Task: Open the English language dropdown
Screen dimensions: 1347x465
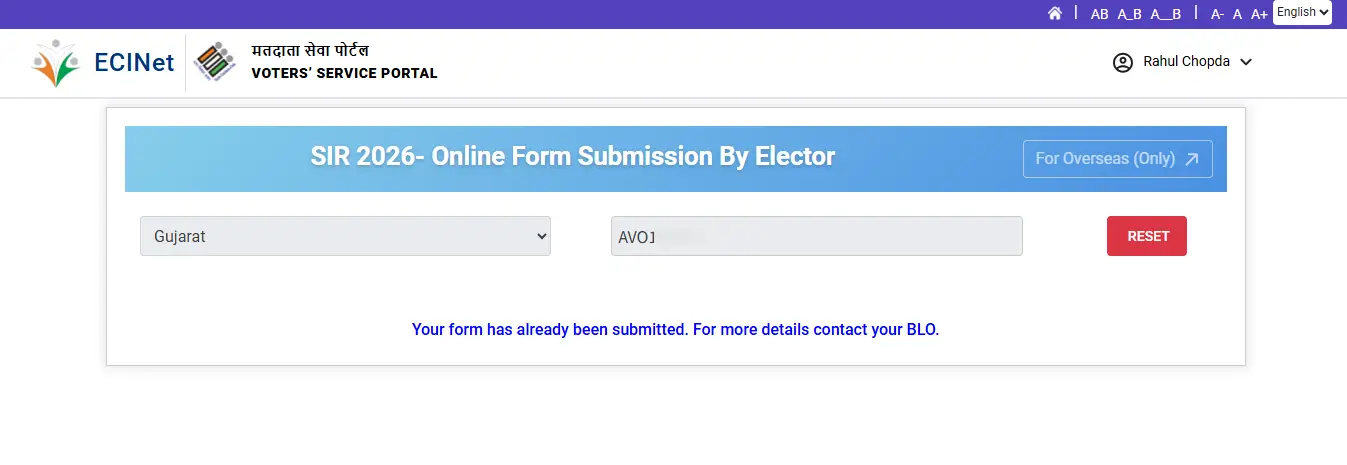Action: (x=1302, y=12)
